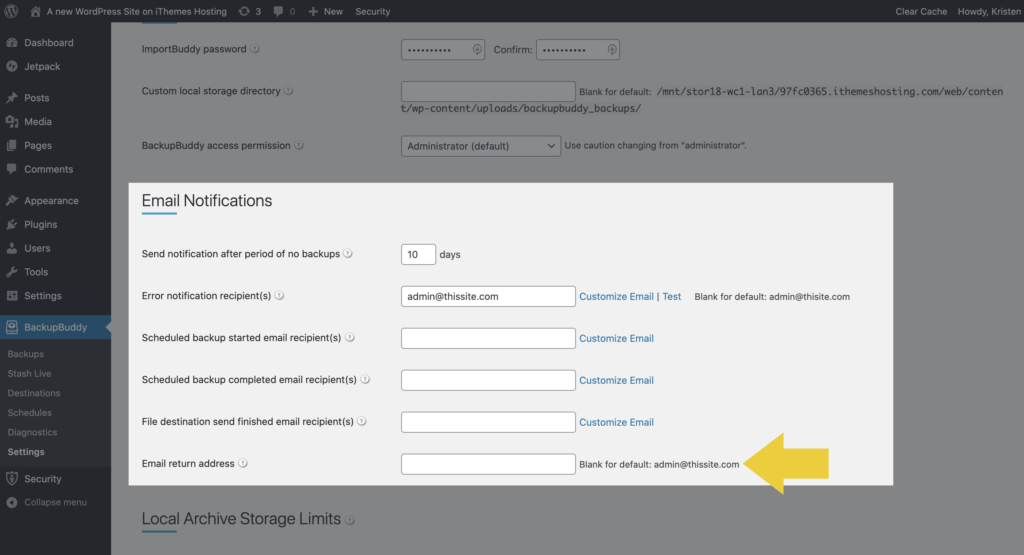Click the Pages icon in sidebar
The width and height of the screenshot is (1024, 555).
(12, 145)
